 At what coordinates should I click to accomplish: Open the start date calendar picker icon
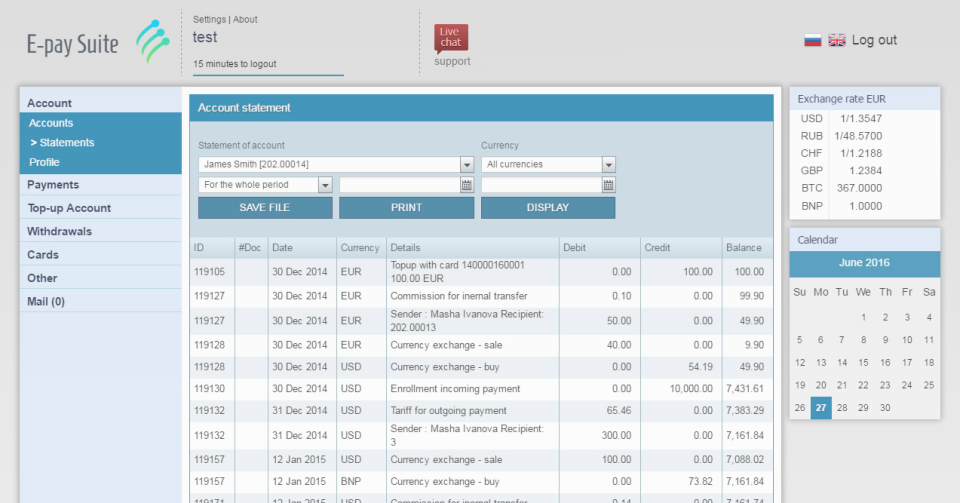pos(467,185)
